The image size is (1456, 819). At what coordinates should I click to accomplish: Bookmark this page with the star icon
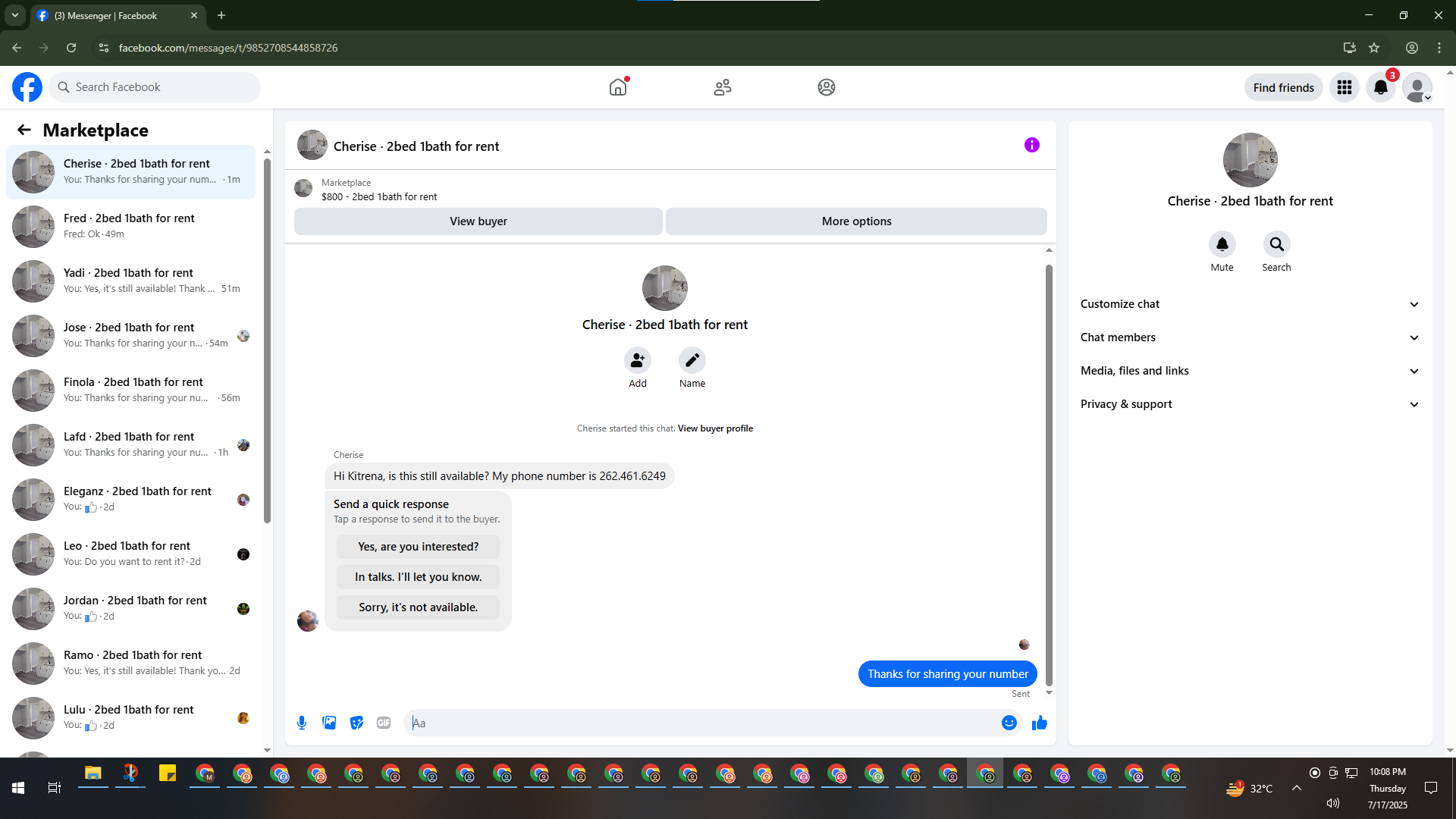pyautogui.click(x=1374, y=48)
